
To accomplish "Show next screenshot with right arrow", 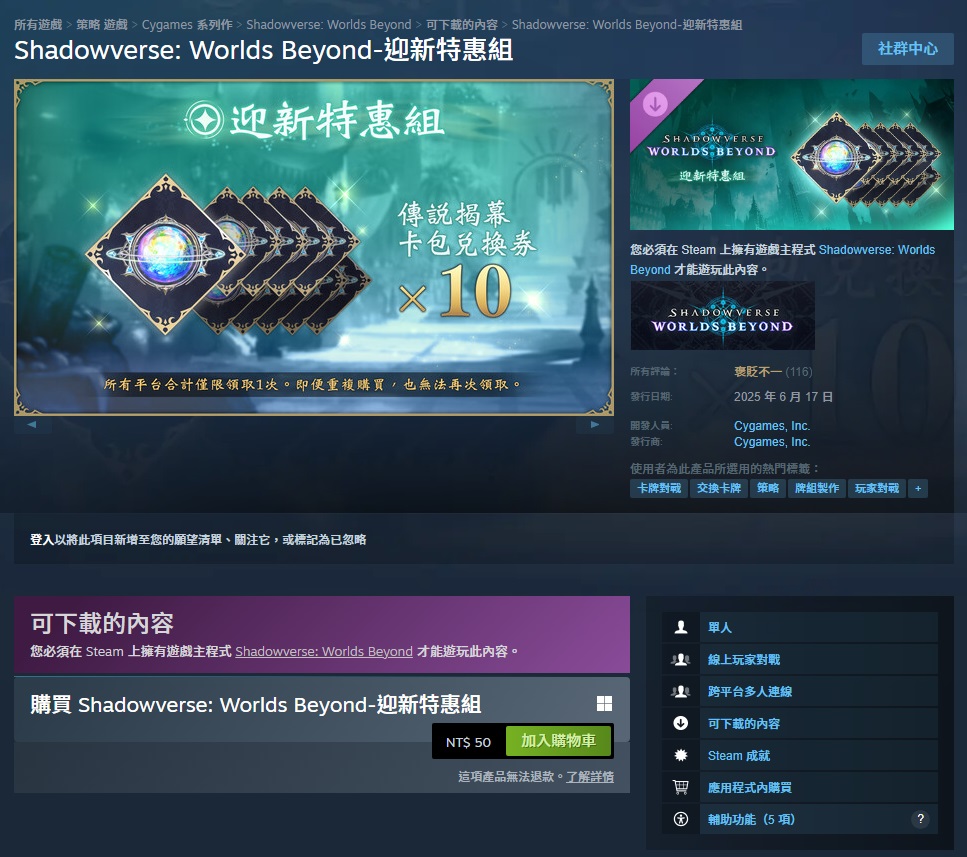I will coord(595,424).
